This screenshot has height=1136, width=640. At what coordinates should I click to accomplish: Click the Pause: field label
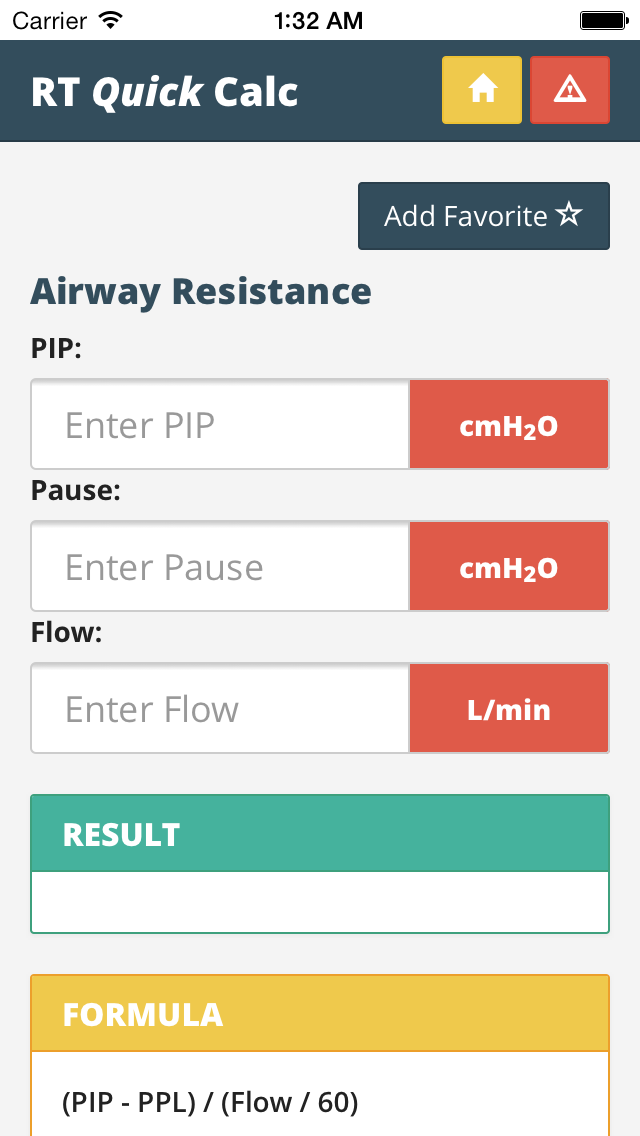tap(76, 491)
